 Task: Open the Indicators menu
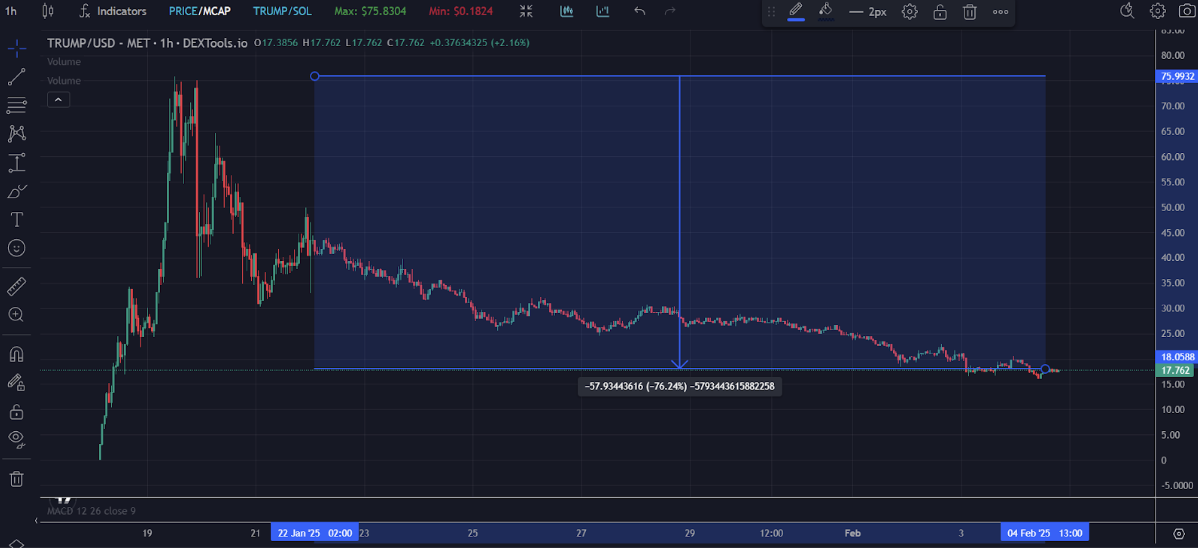[113, 11]
